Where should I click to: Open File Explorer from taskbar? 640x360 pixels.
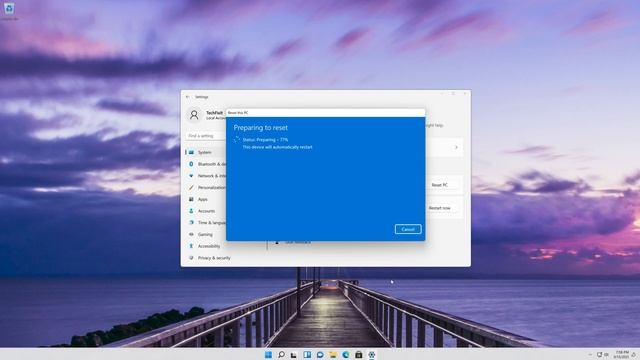click(x=333, y=355)
